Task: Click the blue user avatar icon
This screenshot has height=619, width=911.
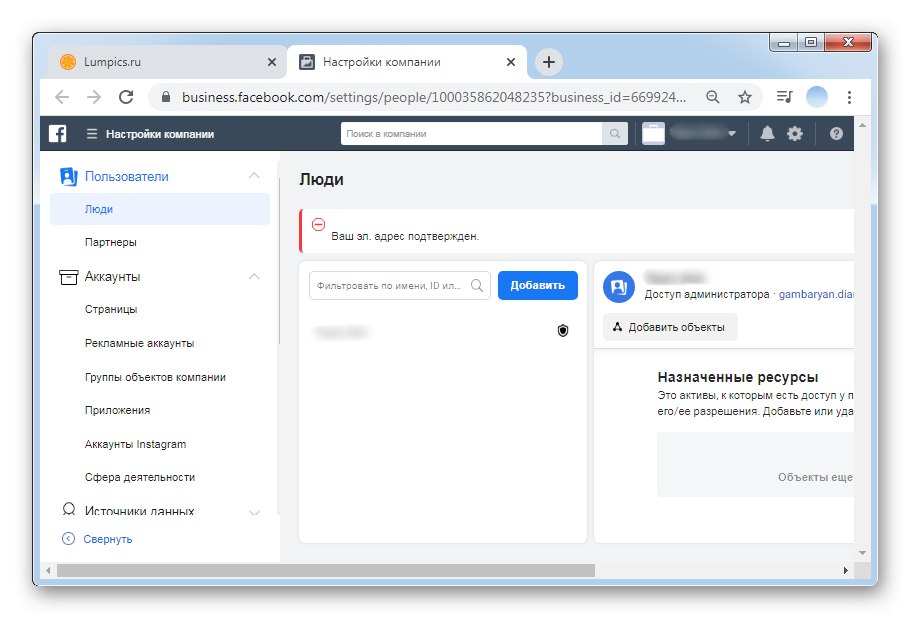Action: pos(618,287)
